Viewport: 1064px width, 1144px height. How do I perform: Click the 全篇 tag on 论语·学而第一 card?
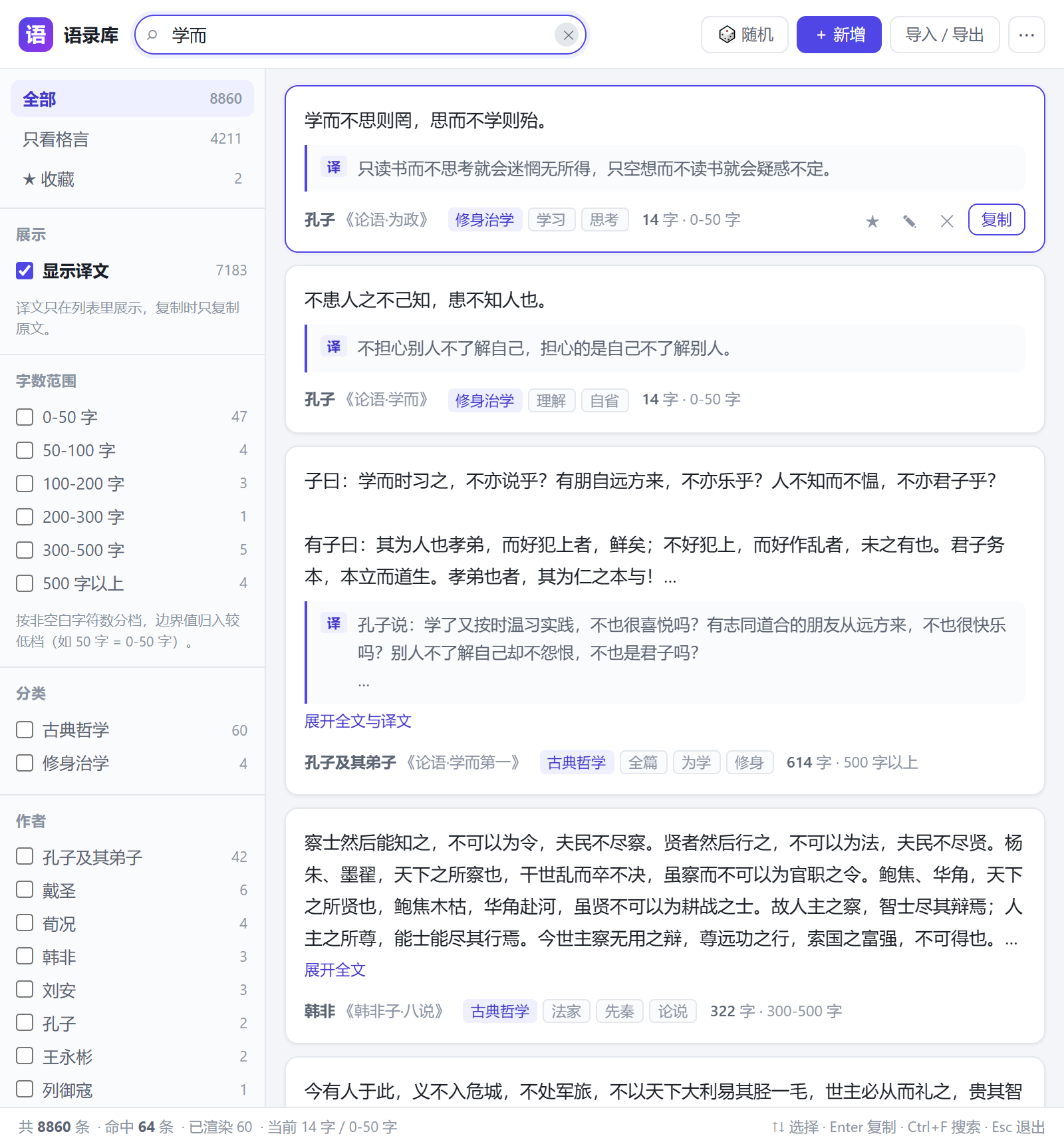coord(643,762)
